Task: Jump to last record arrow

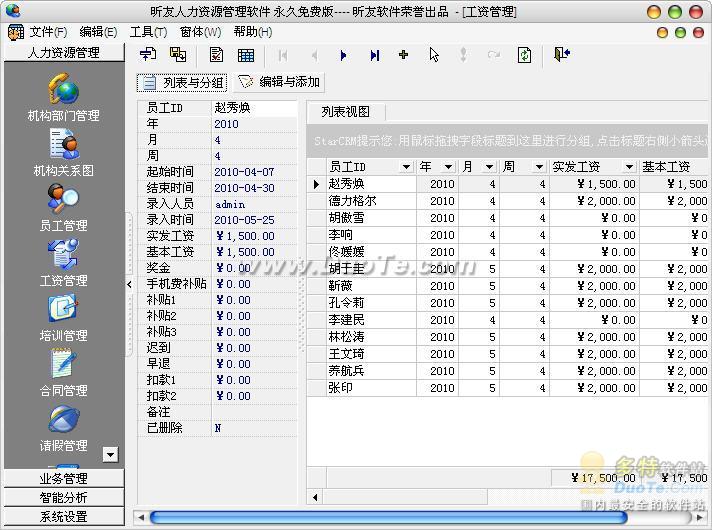Action: click(374, 55)
